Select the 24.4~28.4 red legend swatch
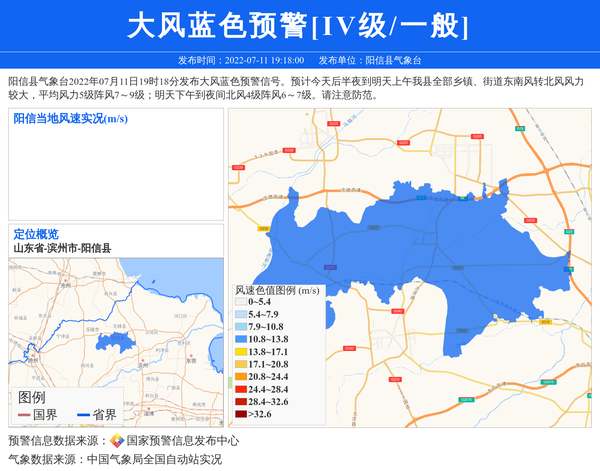This screenshot has width=600, height=471. coord(240,389)
